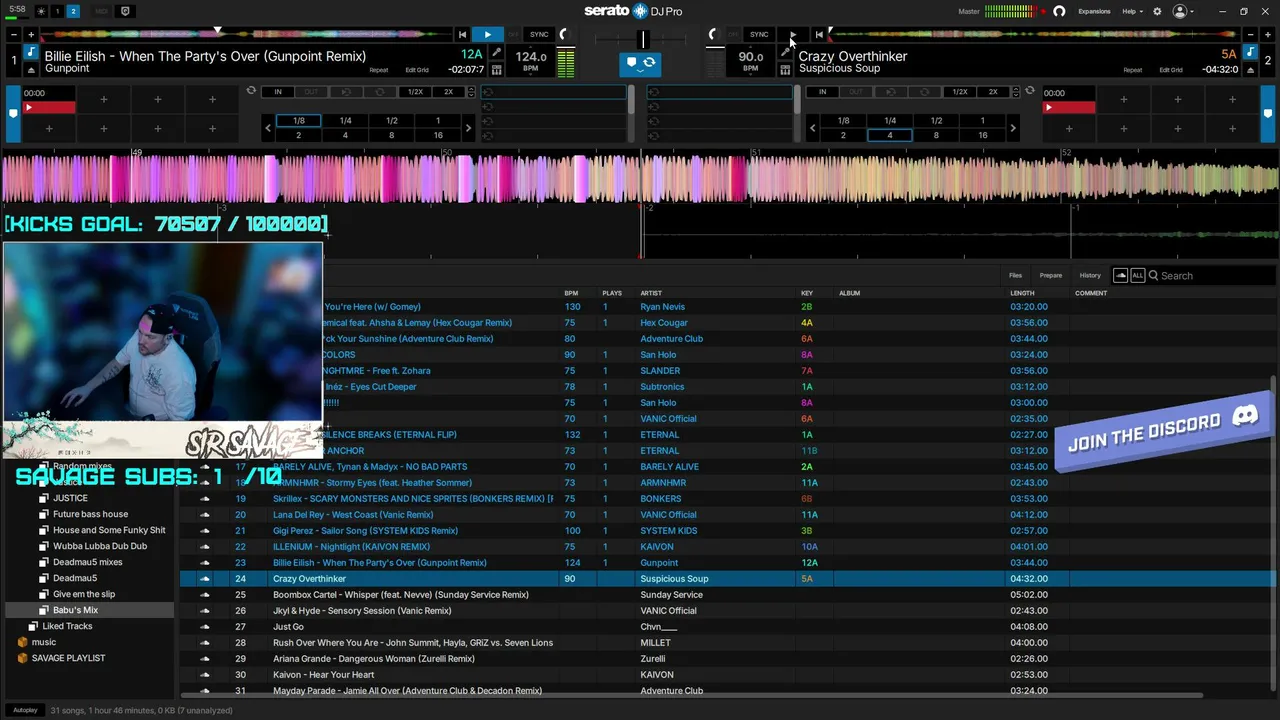Open the display brightness icon in top bar
Viewport: 1280px width, 720px height.
[x=41, y=11]
